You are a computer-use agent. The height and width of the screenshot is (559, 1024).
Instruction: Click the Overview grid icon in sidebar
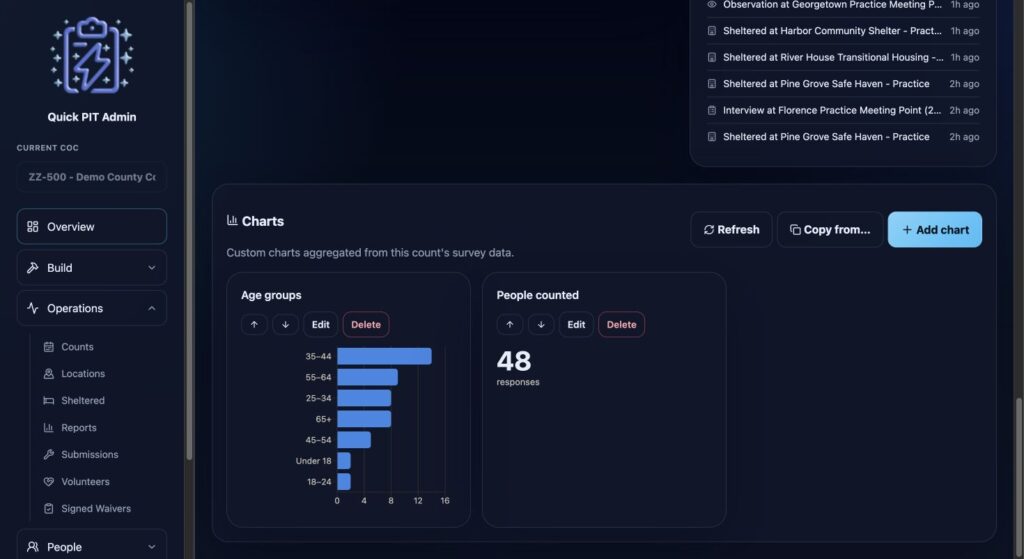(33, 227)
